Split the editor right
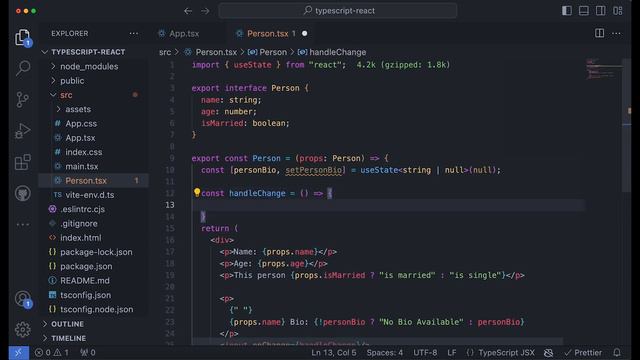The width and height of the screenshot is (640, 360). tap(599, 33)
